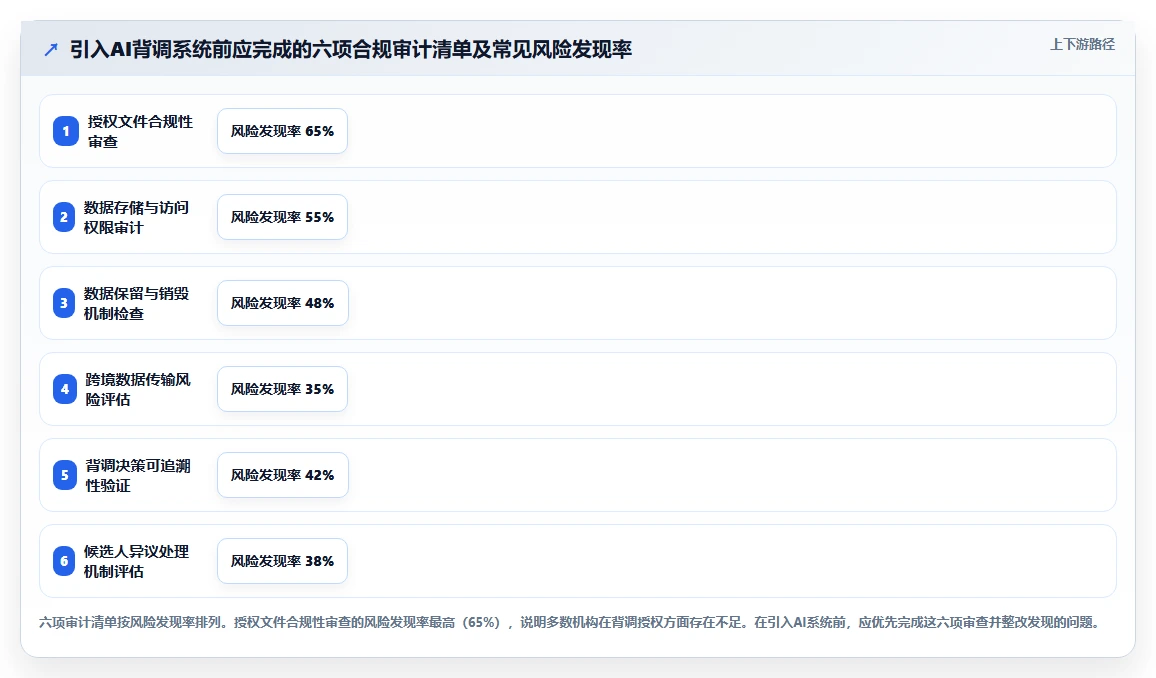Click the 数据存储与访问权限审计 item text
The height and width of the screenshot is (678, 1156).
tap(136, 217)
